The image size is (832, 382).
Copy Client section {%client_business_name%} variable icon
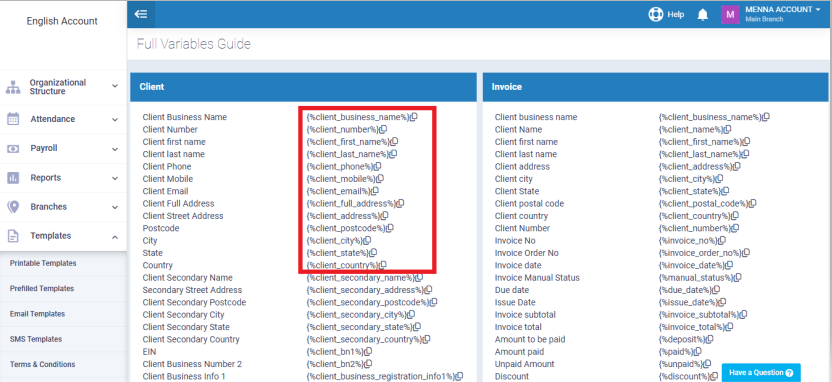(x=414, y=117)
